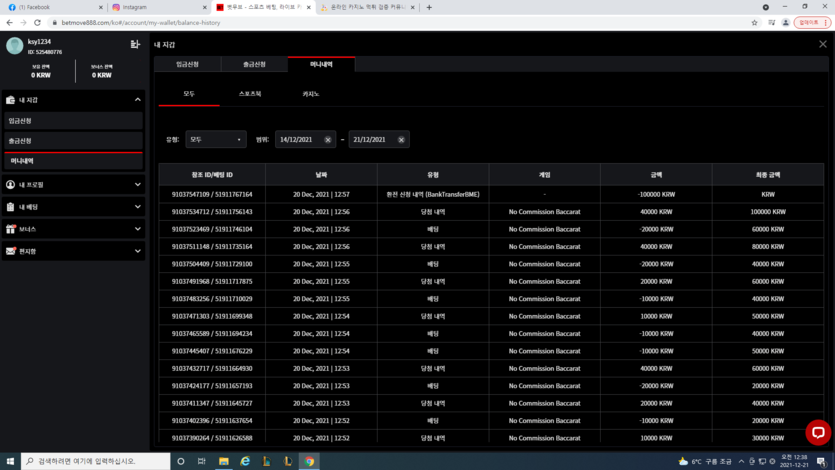Click the ksy1234 profile avatar
The width and height of the screenshot is (835, 470).
pos(14,46)
